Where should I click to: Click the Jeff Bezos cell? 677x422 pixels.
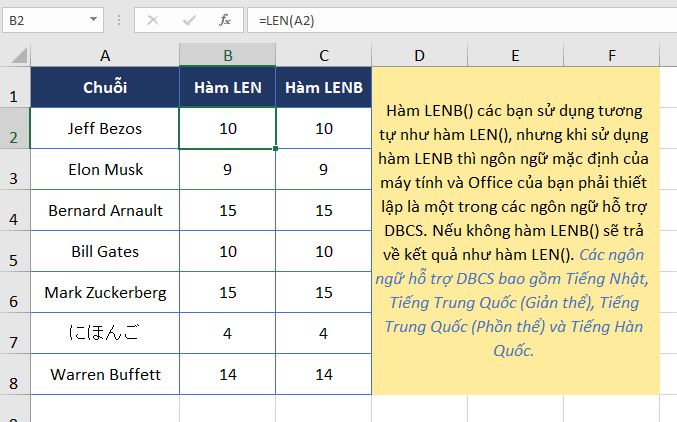click(x=105, y=128)
